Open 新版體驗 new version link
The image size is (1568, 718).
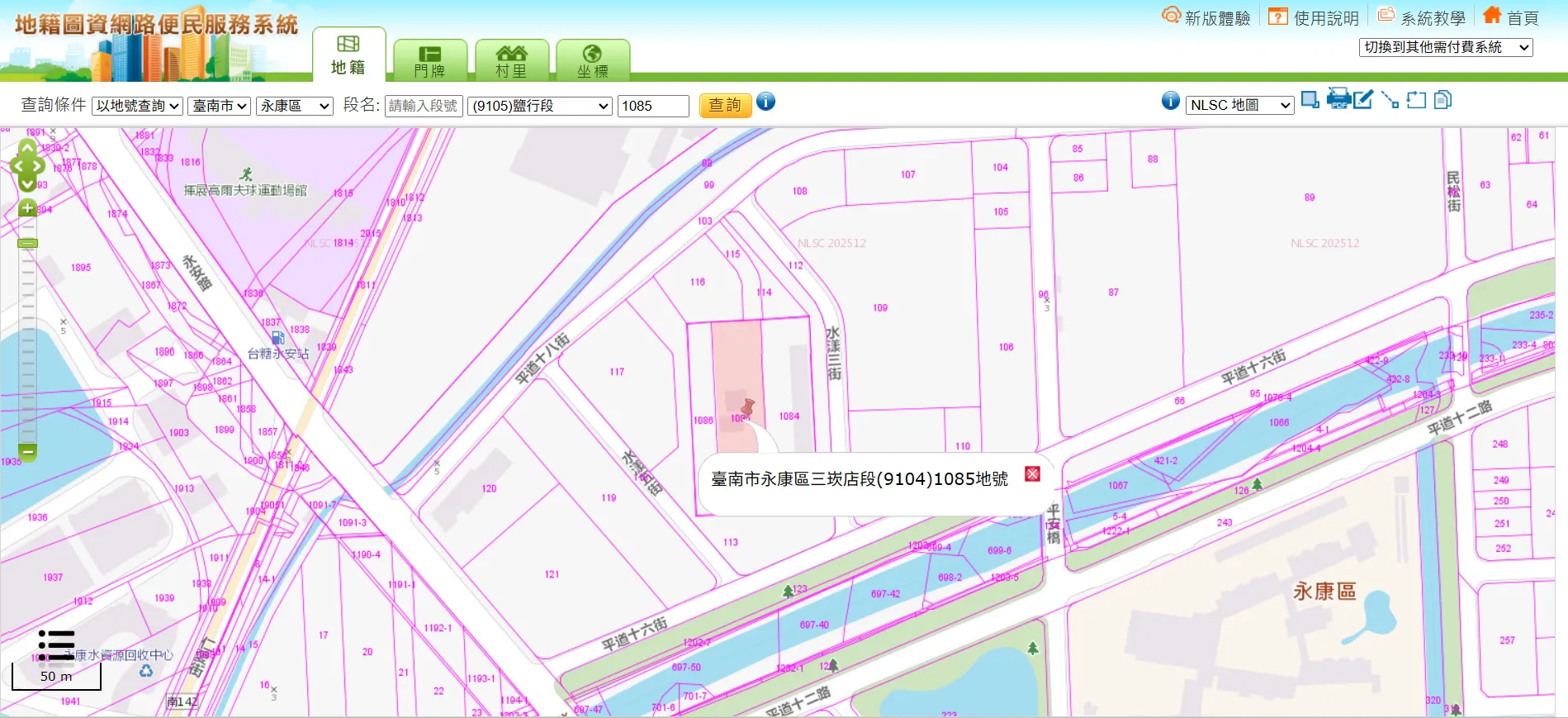coord(1217,18)
